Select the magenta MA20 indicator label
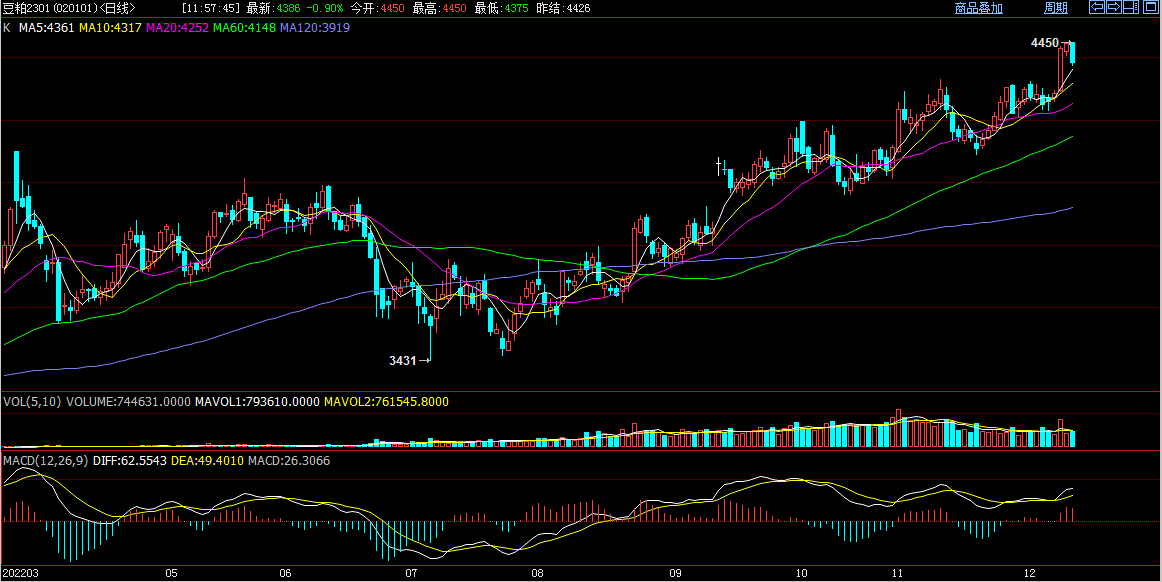The image size is (1162, 582). tap(177, 27)
